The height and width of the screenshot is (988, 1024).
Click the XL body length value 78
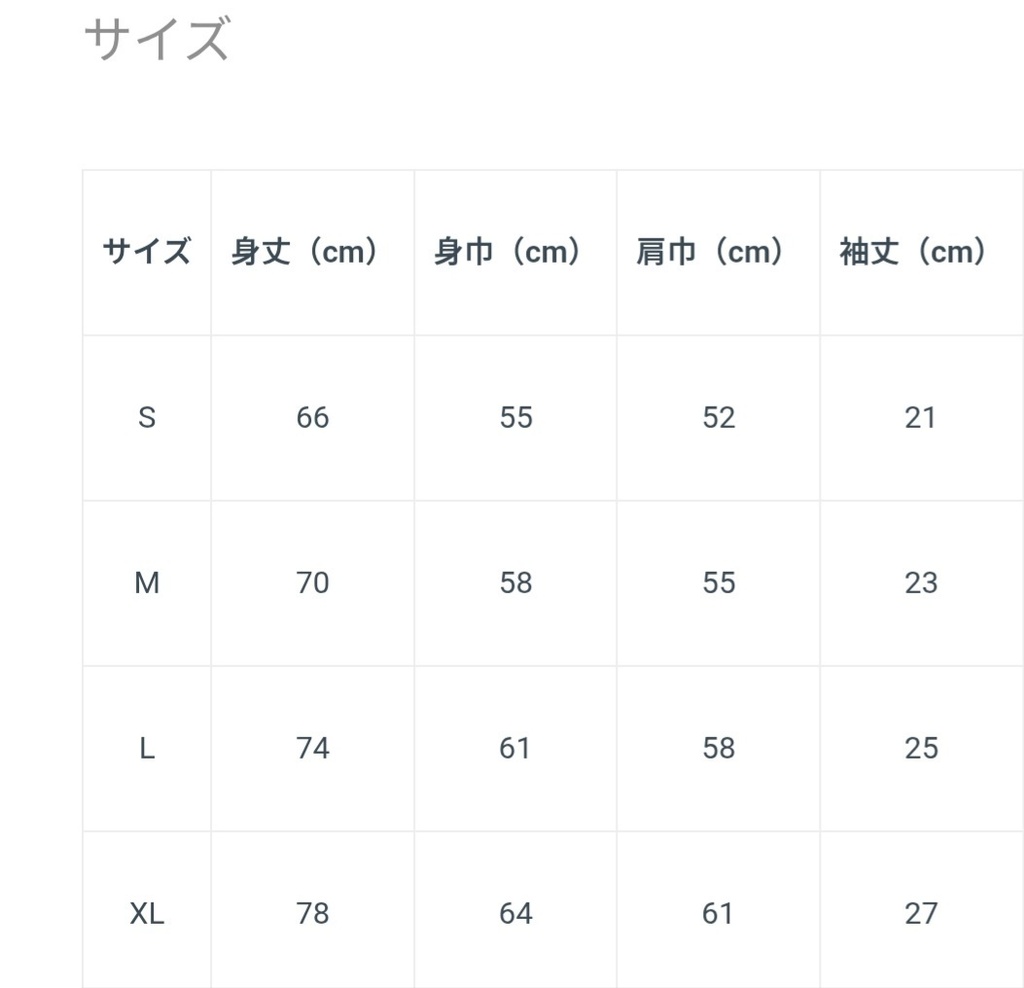tap(313, 914)
